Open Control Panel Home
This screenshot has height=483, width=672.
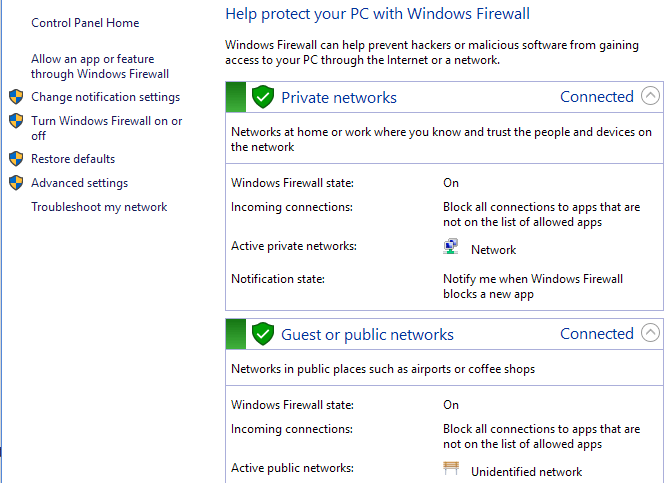coord(85,23)
